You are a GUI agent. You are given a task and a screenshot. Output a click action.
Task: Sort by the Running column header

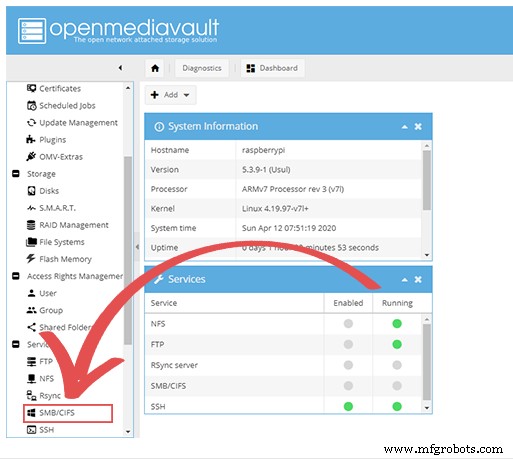(x=397, y=303)
